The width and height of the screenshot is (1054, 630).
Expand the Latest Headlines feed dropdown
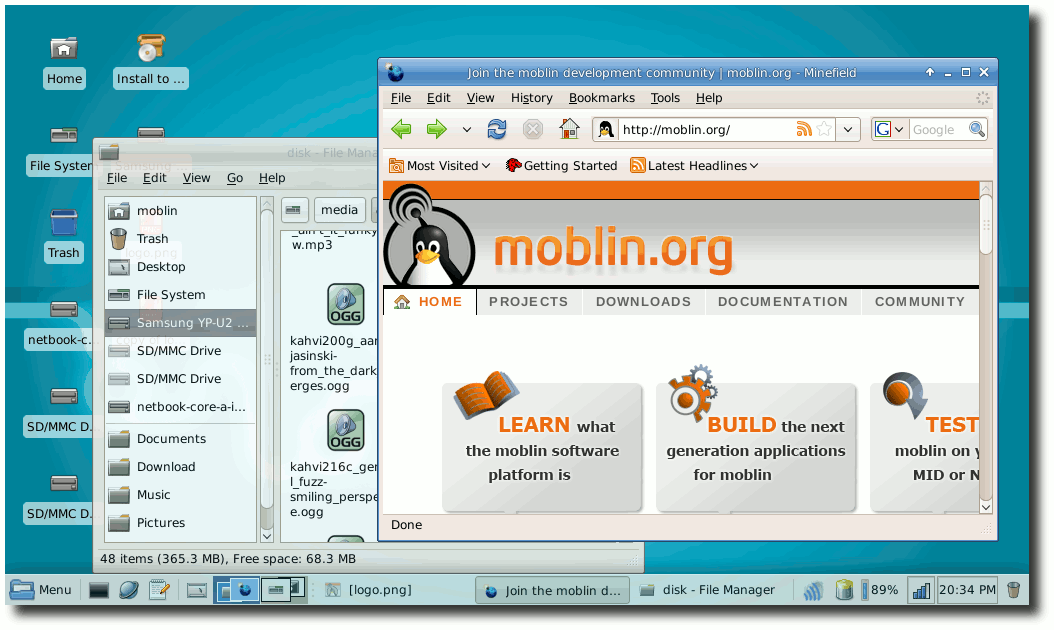tap(694, 165)
